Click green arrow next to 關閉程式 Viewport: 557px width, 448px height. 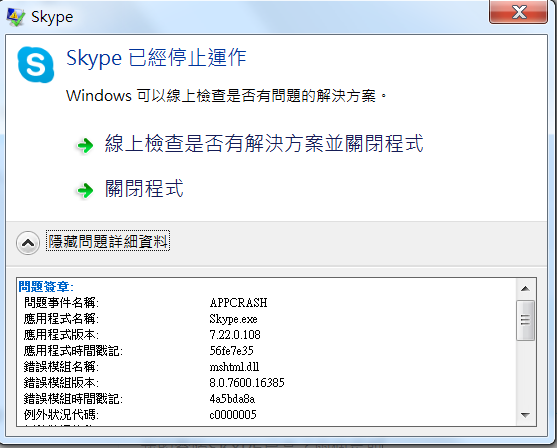(85, 190)
